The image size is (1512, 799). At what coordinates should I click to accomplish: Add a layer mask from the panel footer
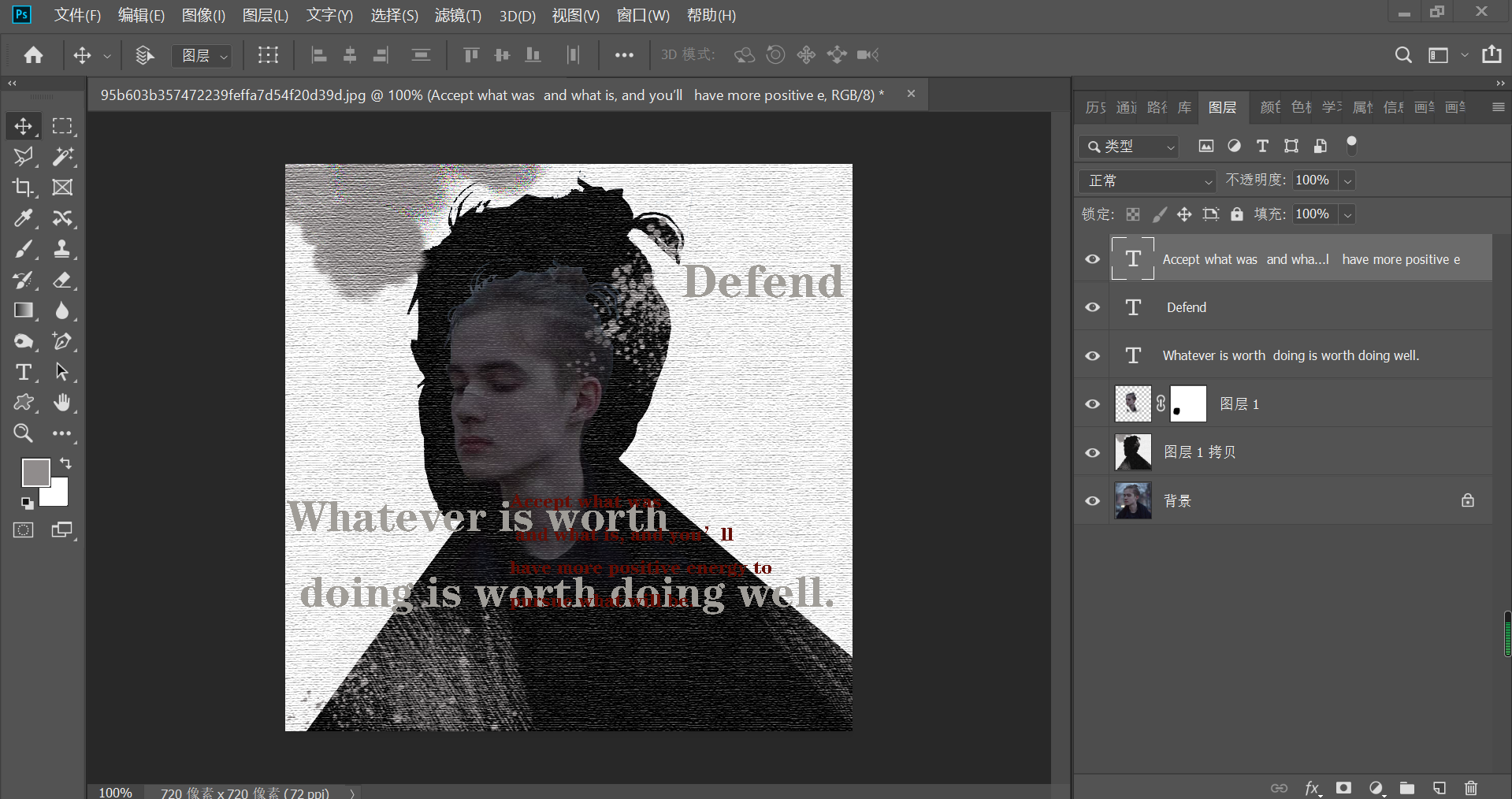pyautogui.click(x=1344, y=788)
